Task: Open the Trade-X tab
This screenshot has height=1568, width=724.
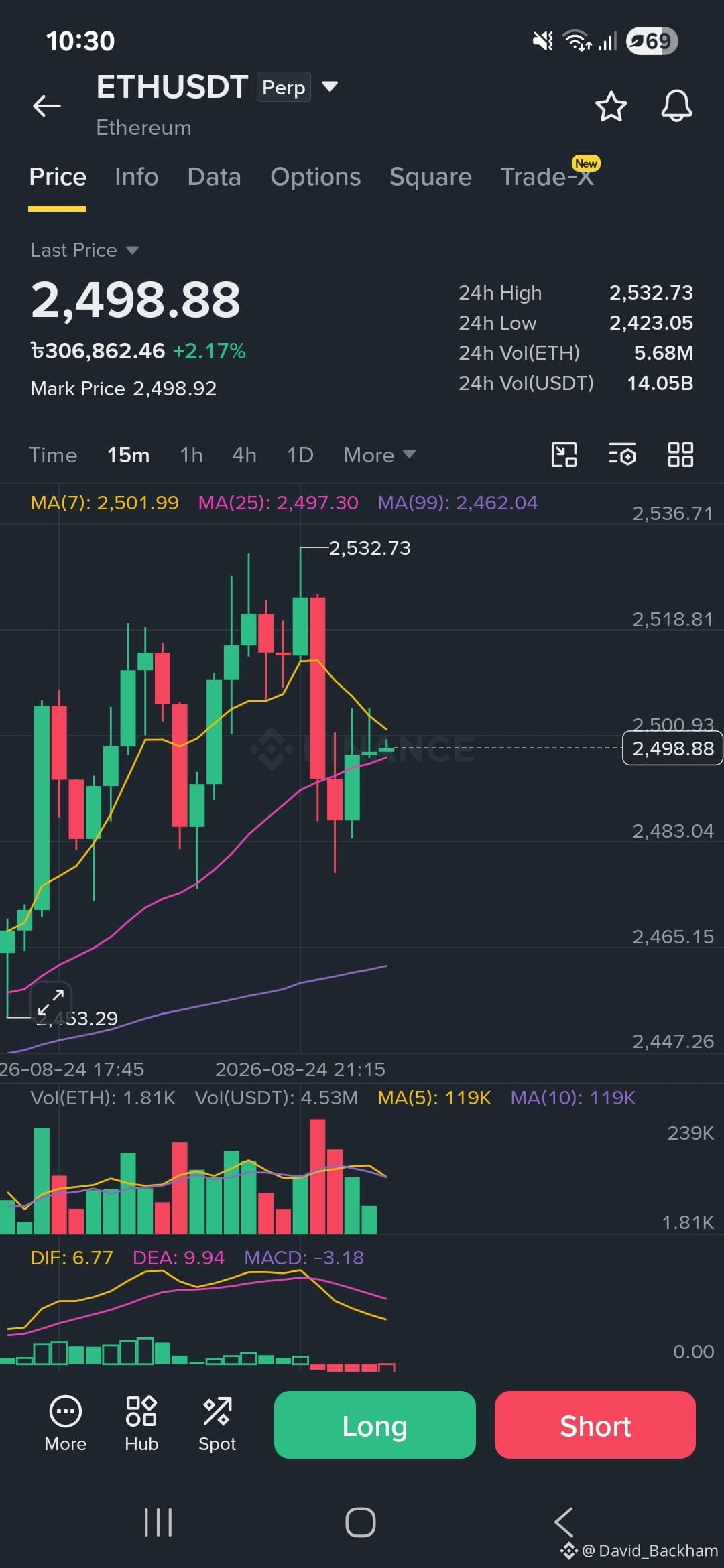Action: (x=547, y=177)
